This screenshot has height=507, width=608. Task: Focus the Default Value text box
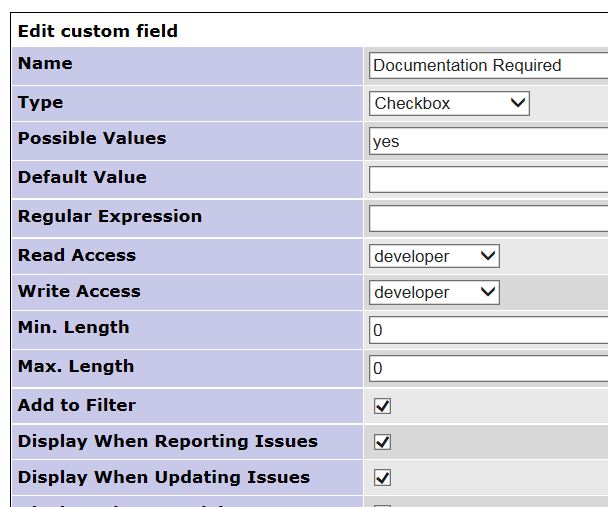point(488,179)
